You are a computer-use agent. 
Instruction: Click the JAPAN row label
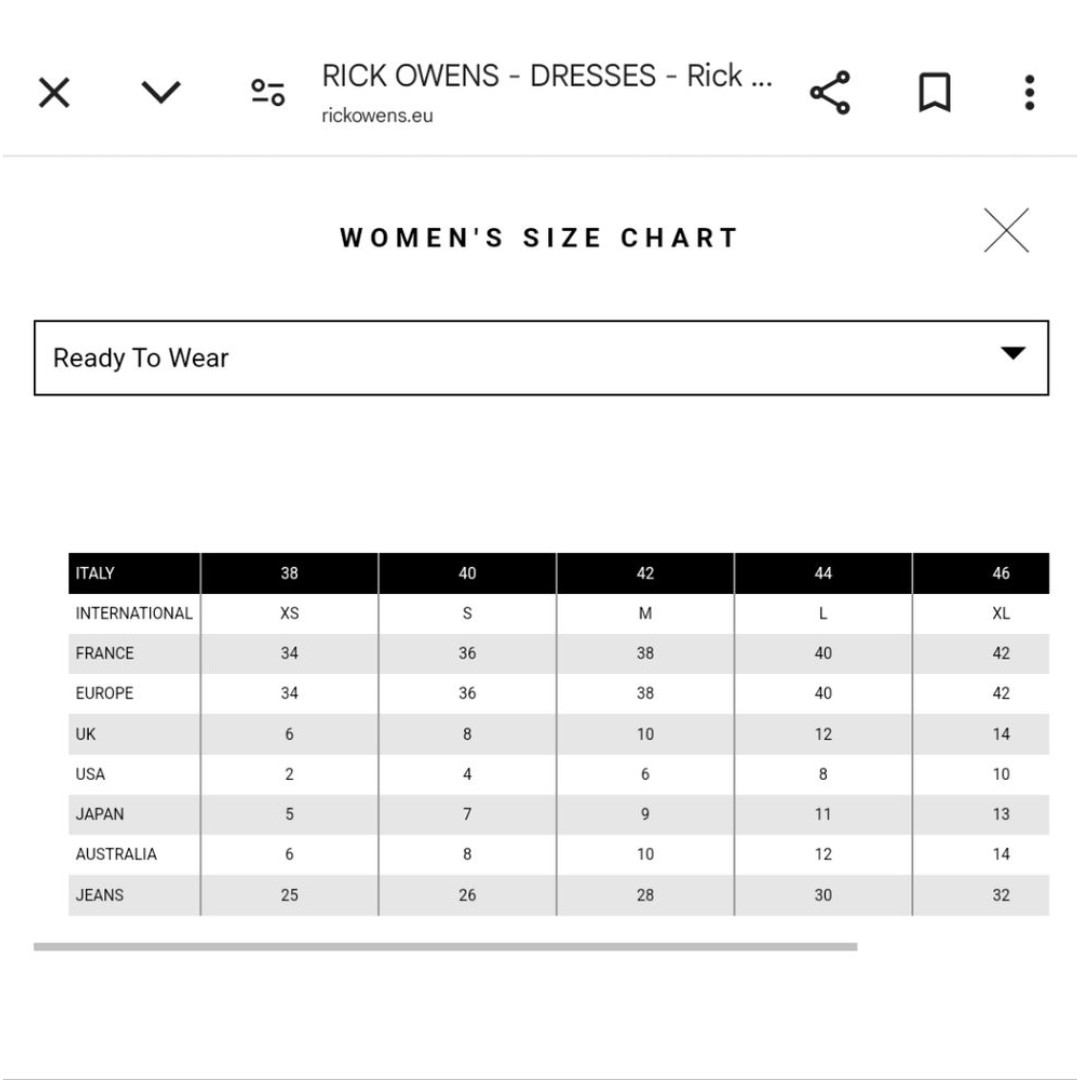(x=99, y=814)
